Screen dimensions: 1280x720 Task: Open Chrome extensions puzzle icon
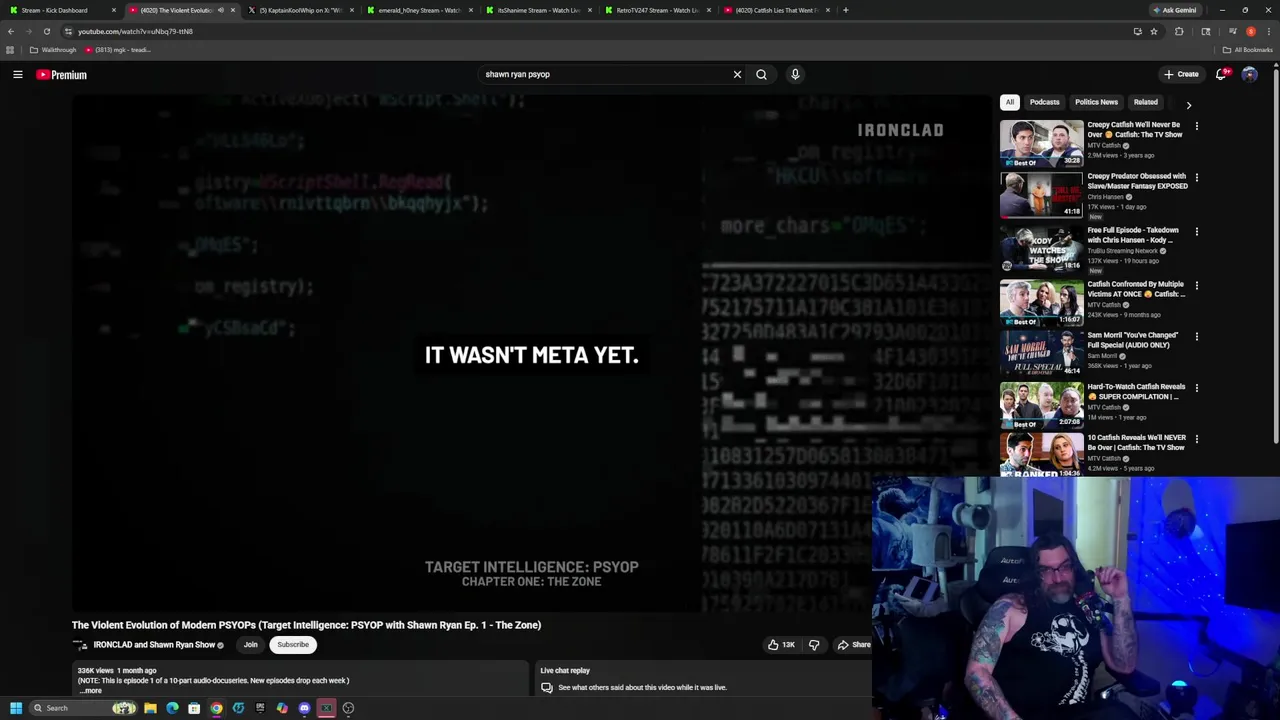click(x=1179, y=31)
